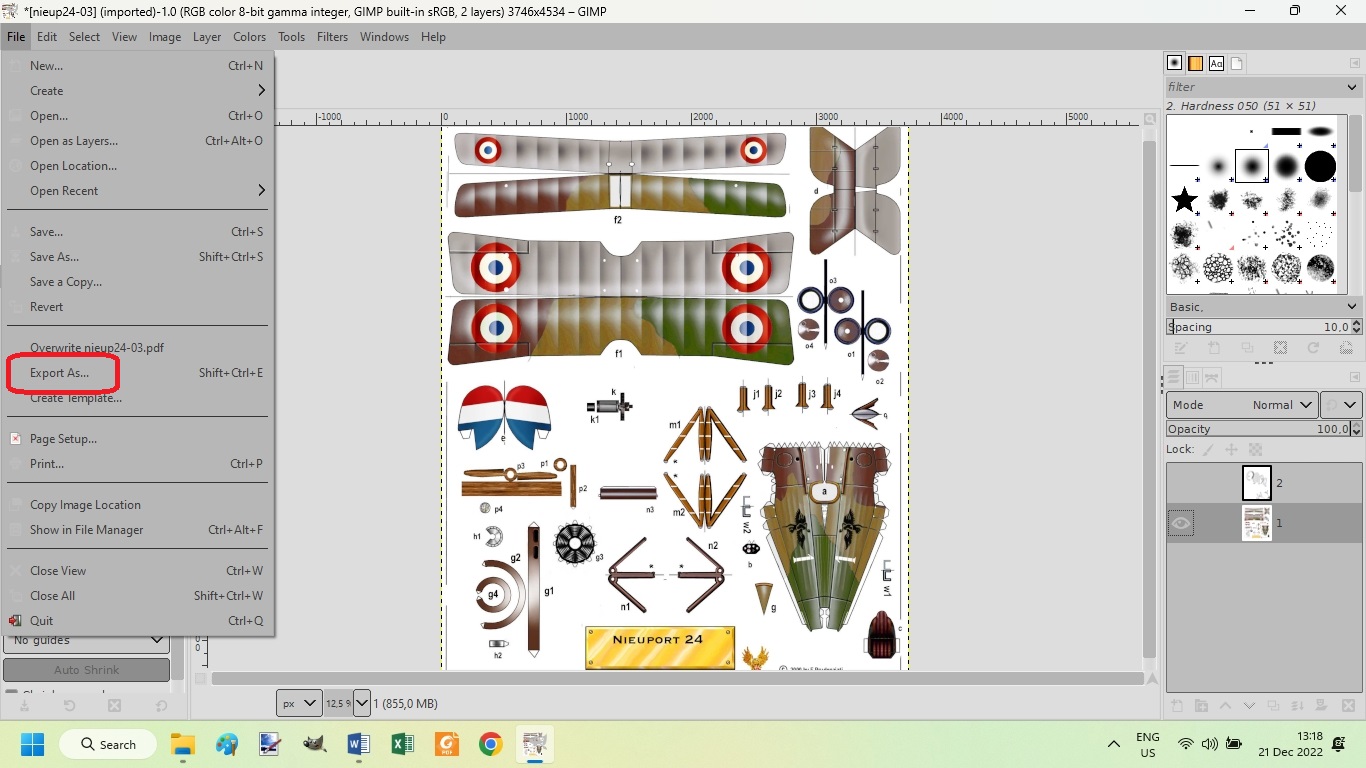Open the px units dropdown
This screenshot has width=1366, height=768.
pos(299,703)
